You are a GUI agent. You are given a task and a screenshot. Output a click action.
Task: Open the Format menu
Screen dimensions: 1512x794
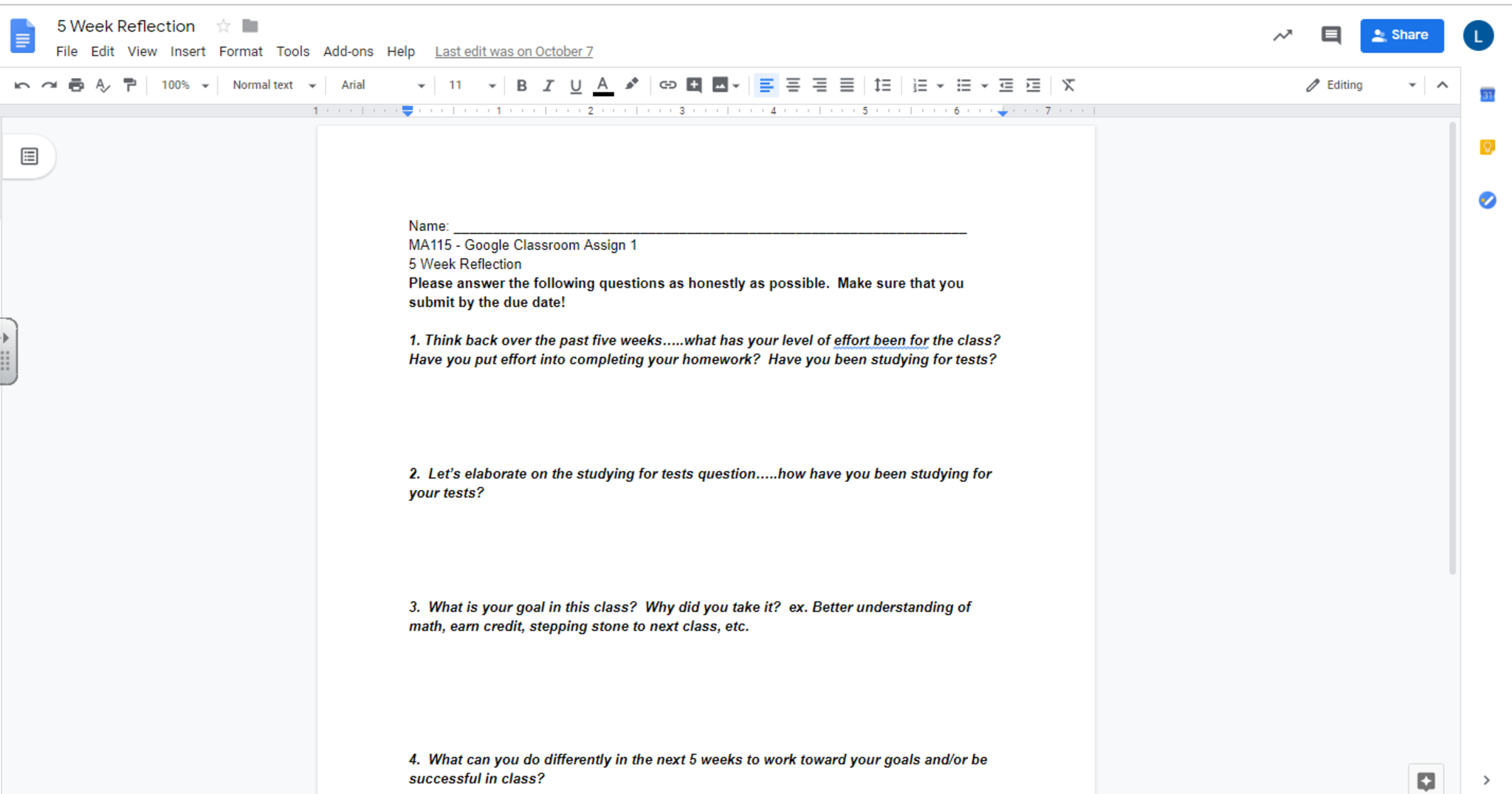(241, 52)
